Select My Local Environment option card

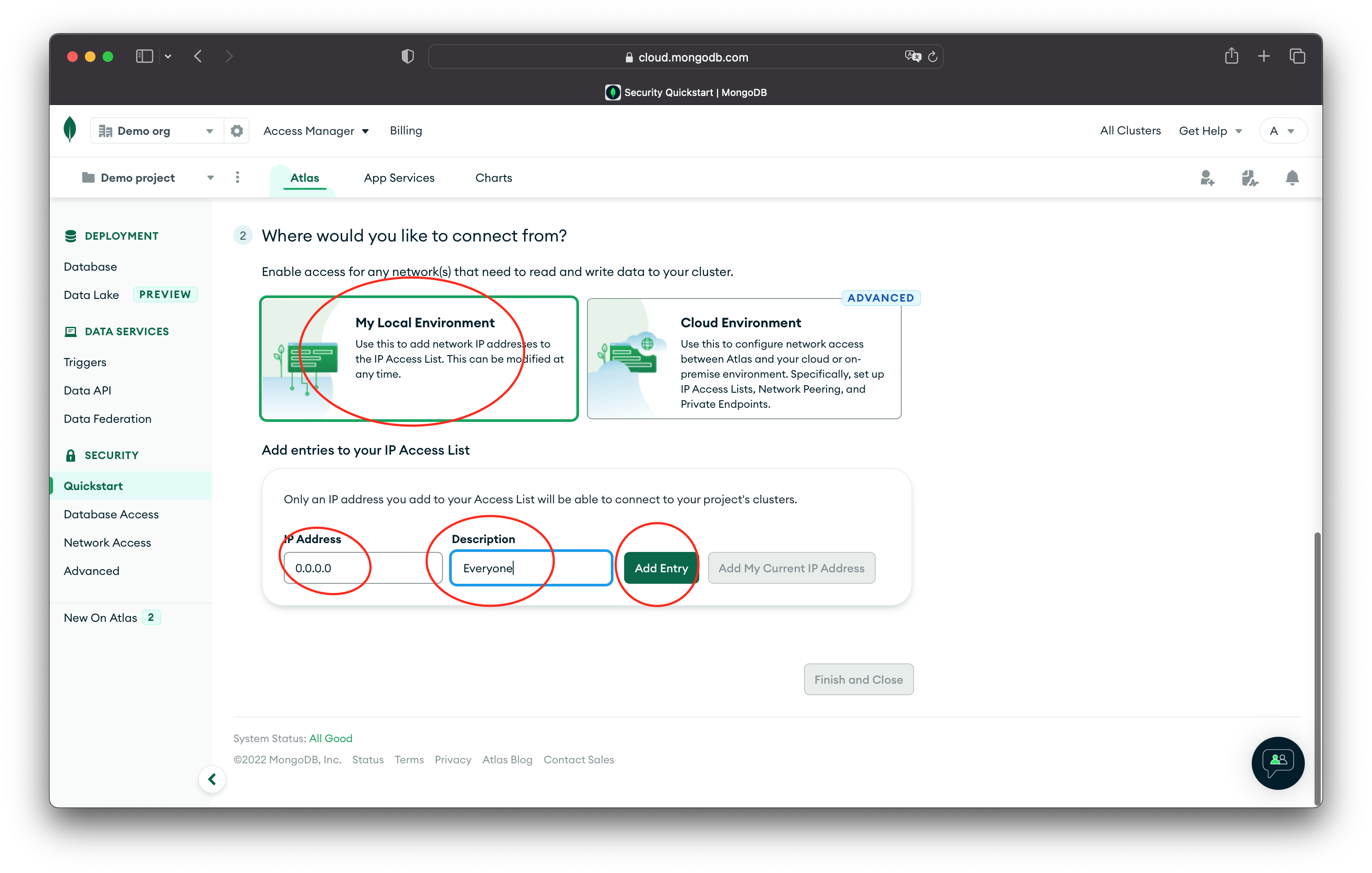click(x=419, y=359)
